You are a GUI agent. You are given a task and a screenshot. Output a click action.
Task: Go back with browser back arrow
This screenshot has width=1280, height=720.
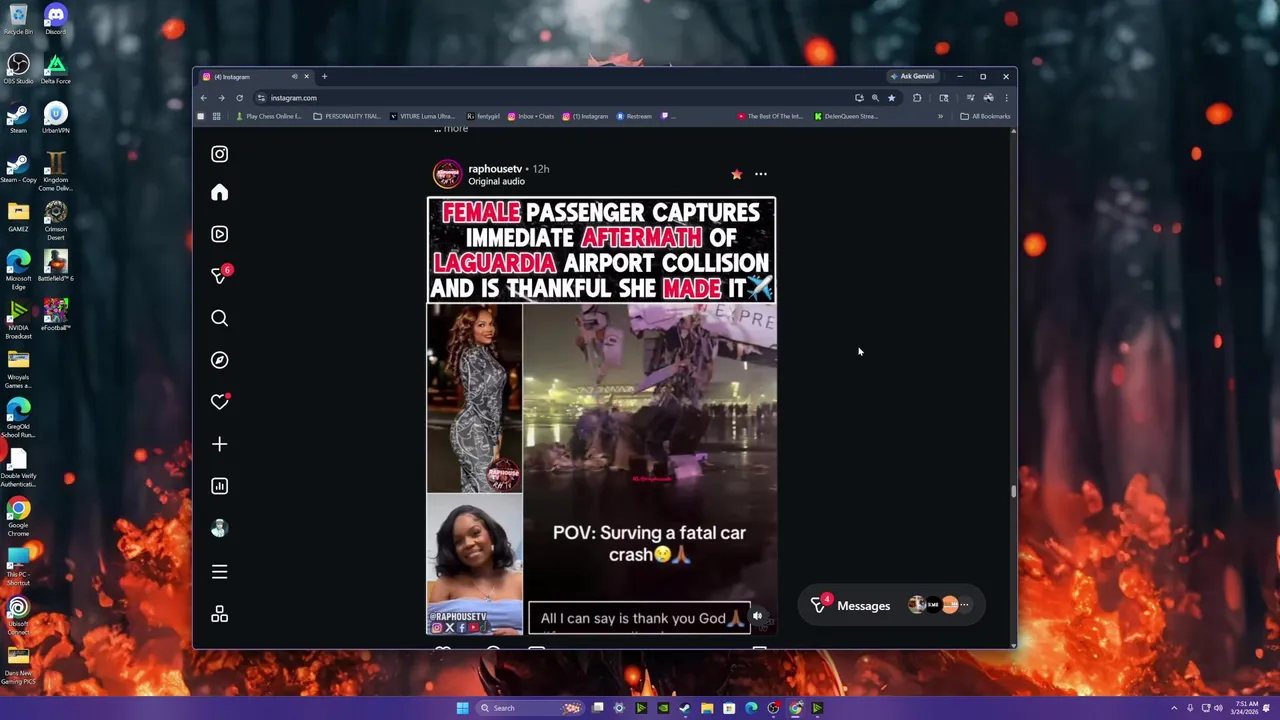203,98
